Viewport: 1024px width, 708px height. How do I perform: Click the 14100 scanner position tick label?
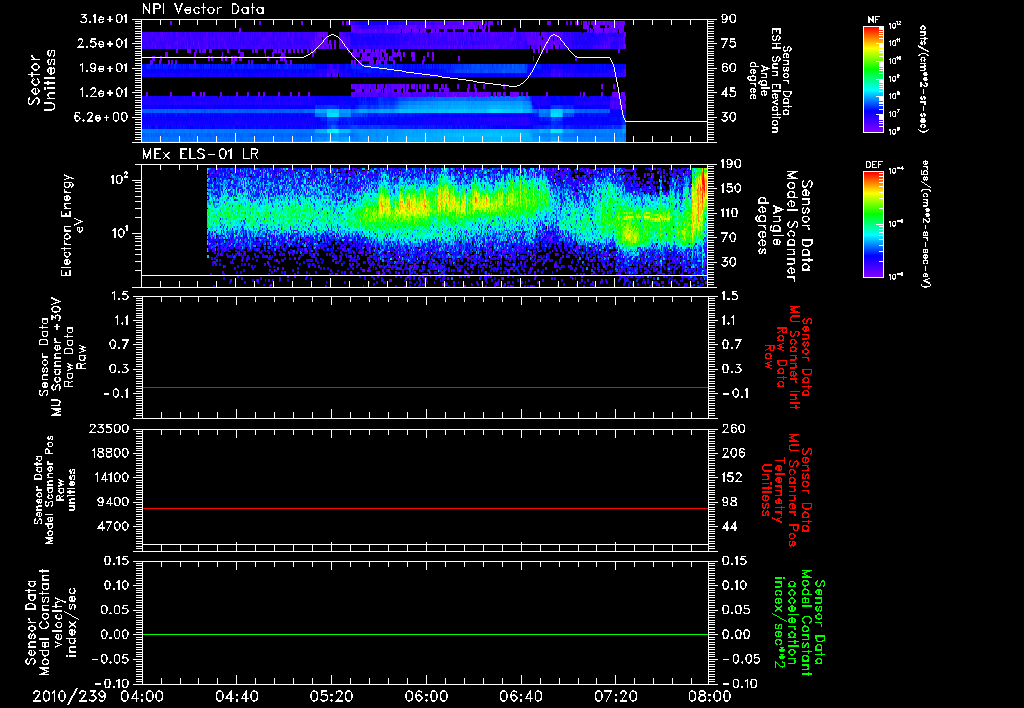109,477
